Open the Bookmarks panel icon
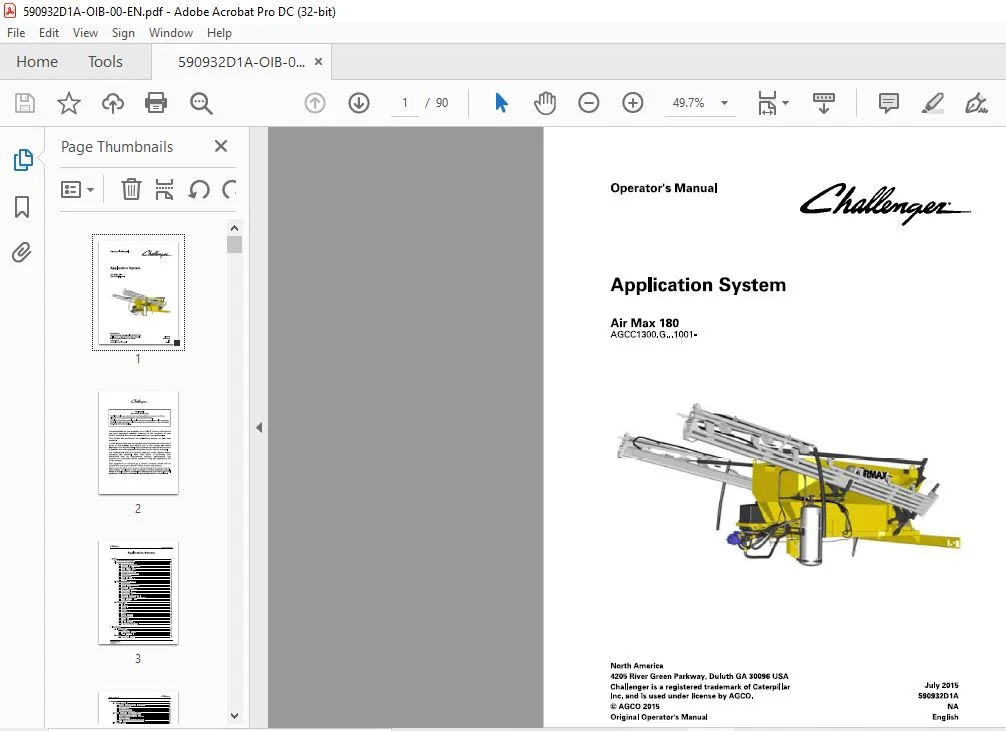Viewport: 1006px width, 731px height. click(x=22, y=207)
